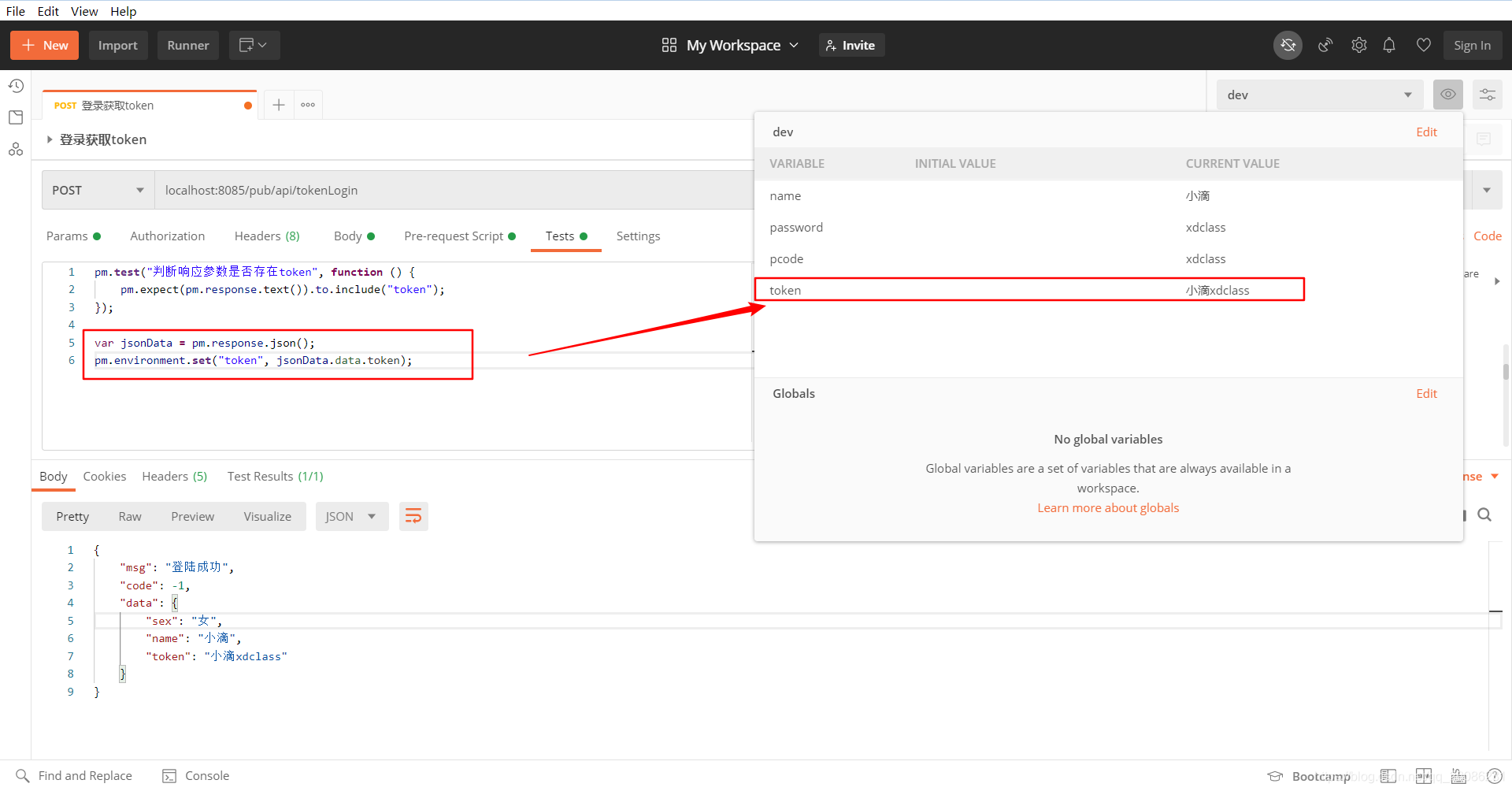Open the capture requests satellite icon

(1325, 46)
